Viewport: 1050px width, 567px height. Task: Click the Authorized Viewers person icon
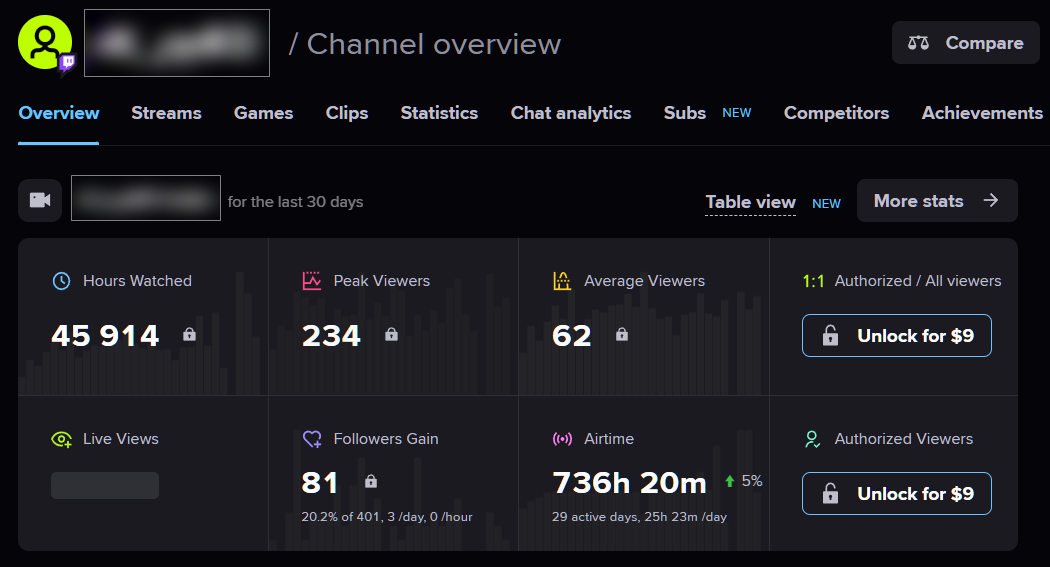pyautogui.click(x=812, y=439)
